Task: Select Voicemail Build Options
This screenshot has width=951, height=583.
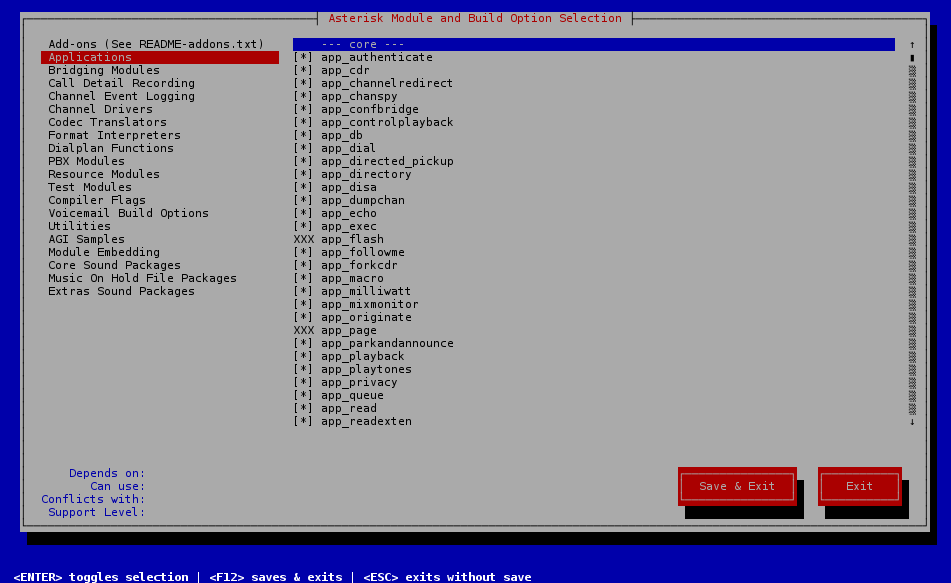Action: [x=128, y=213]
